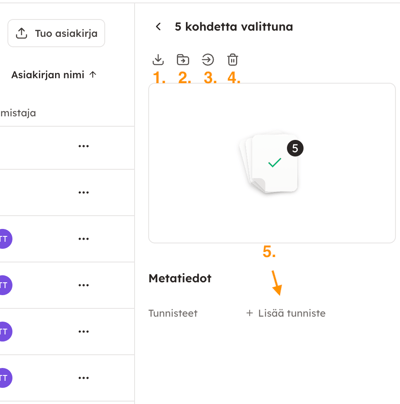
Task: Click the download icon for selected documents
Action: [158, 60]
